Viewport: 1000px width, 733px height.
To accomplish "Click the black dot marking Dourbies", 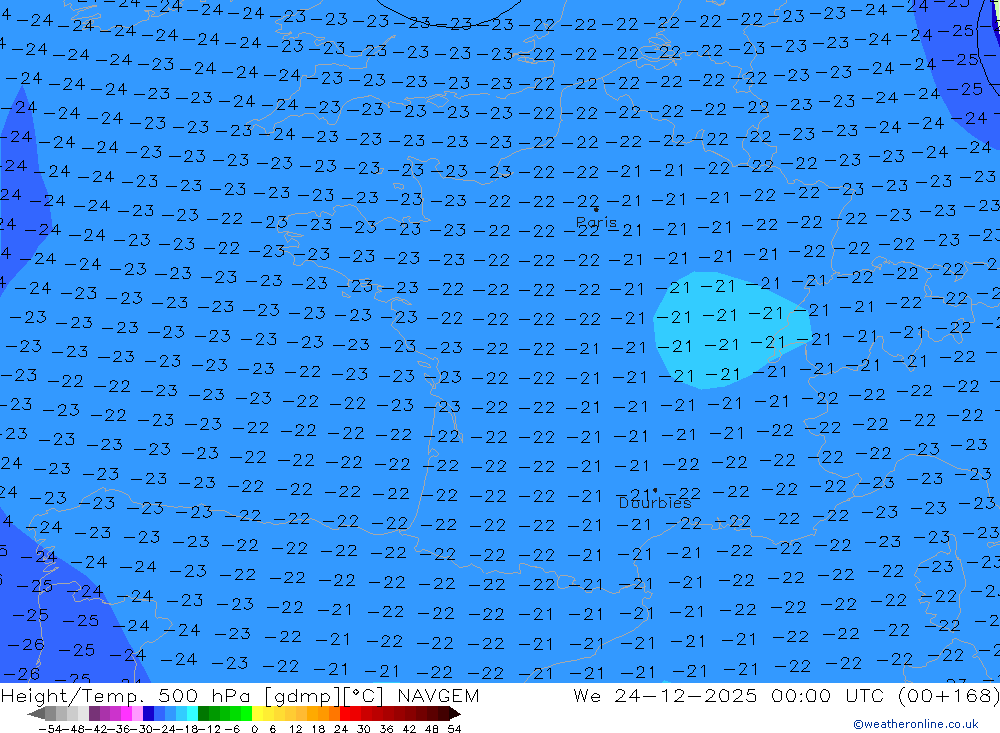I will (655, 491).
